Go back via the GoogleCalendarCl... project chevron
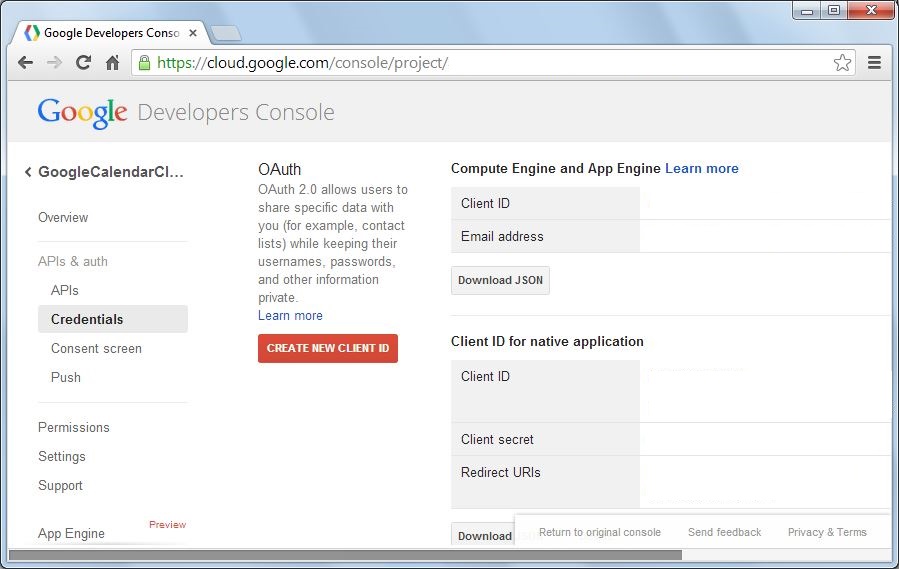899x569 pixels. coord(28,172)
